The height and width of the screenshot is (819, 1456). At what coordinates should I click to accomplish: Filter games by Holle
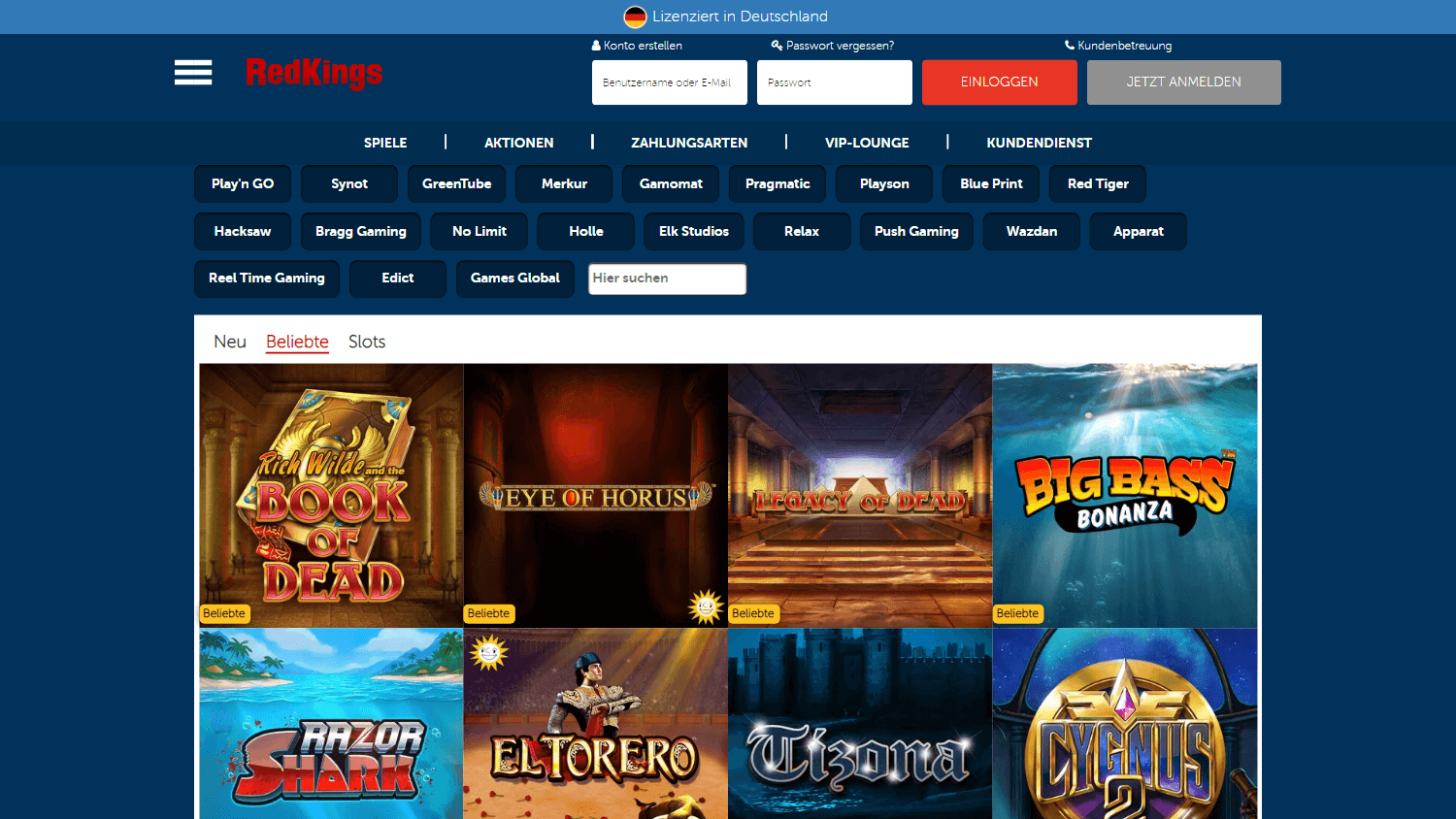(586, 231)
